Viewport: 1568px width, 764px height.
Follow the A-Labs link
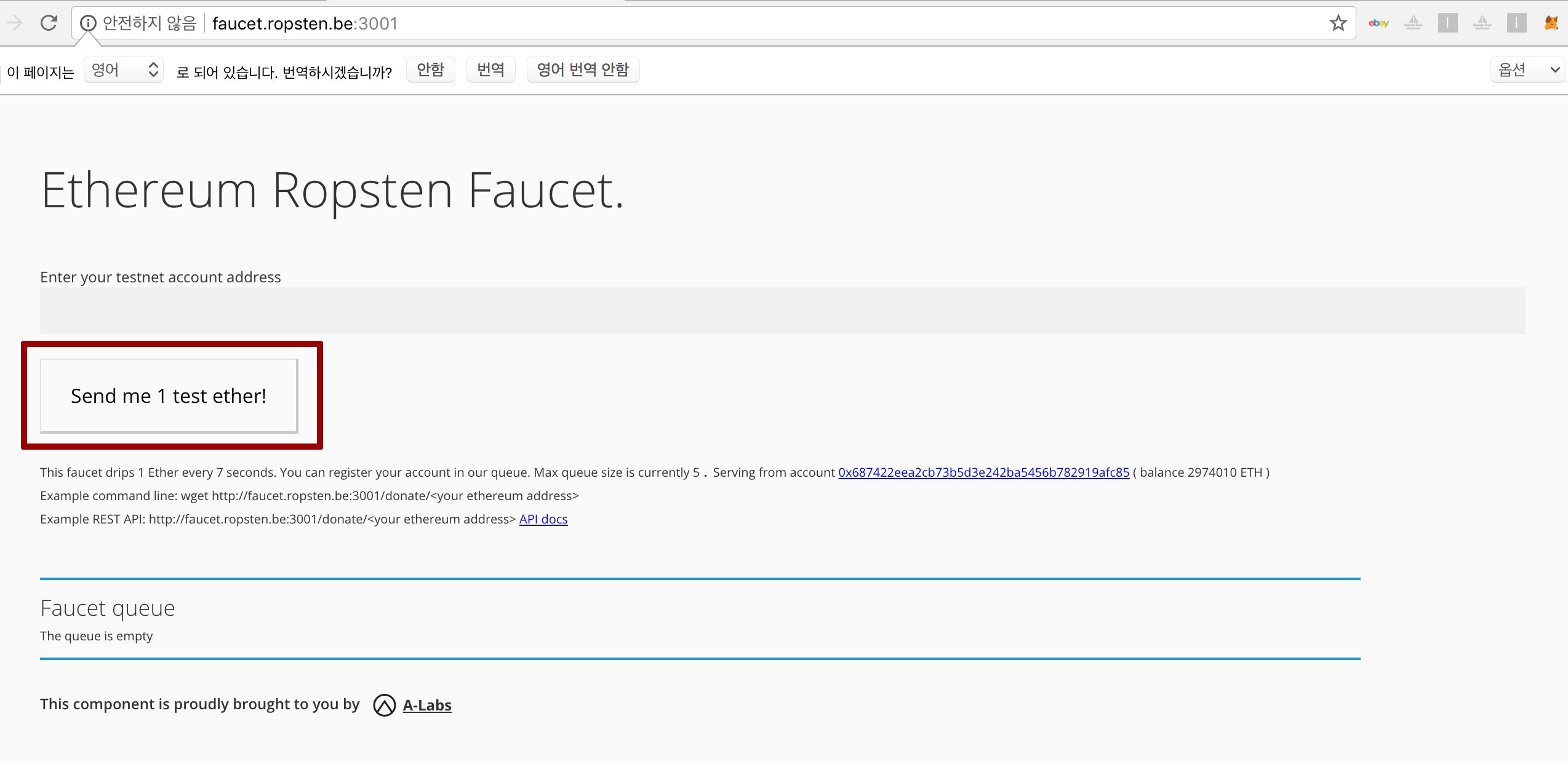426,705
